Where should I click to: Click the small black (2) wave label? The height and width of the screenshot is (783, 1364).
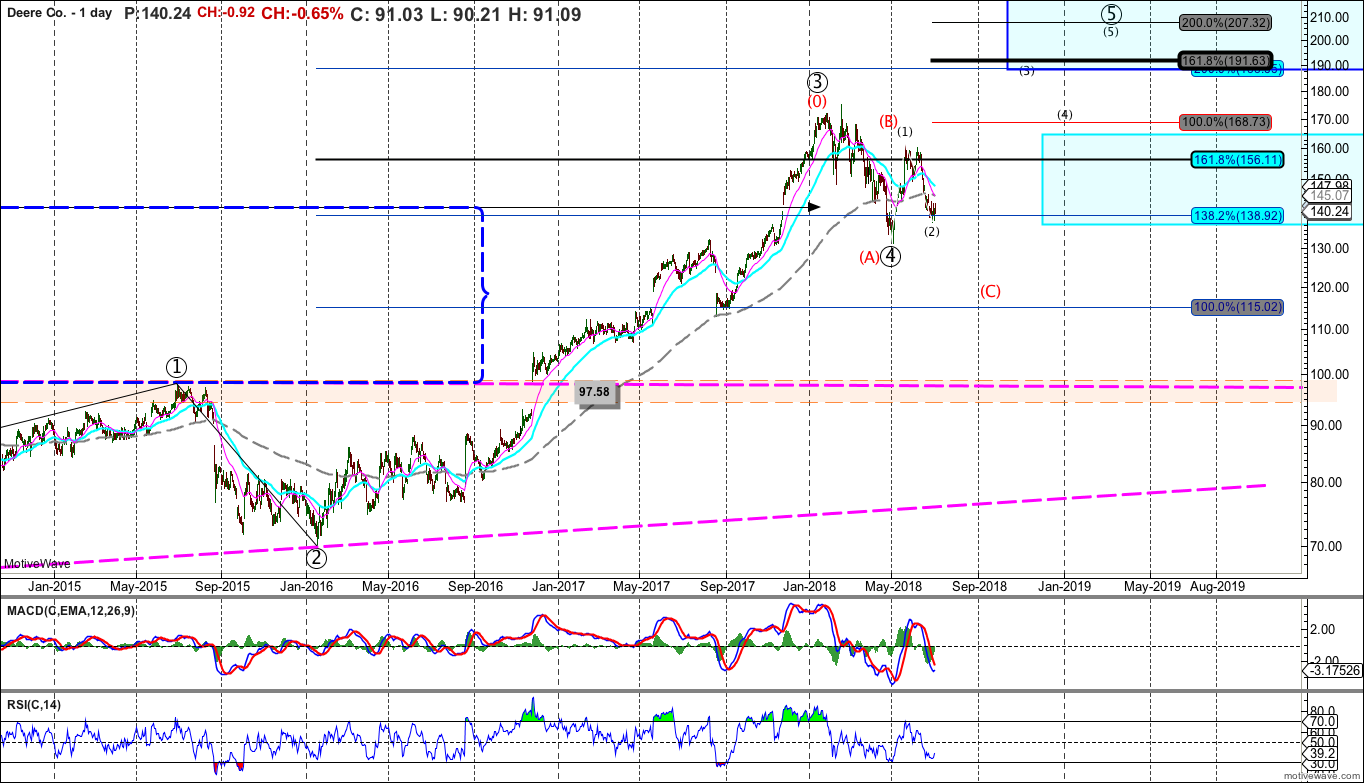931,231
